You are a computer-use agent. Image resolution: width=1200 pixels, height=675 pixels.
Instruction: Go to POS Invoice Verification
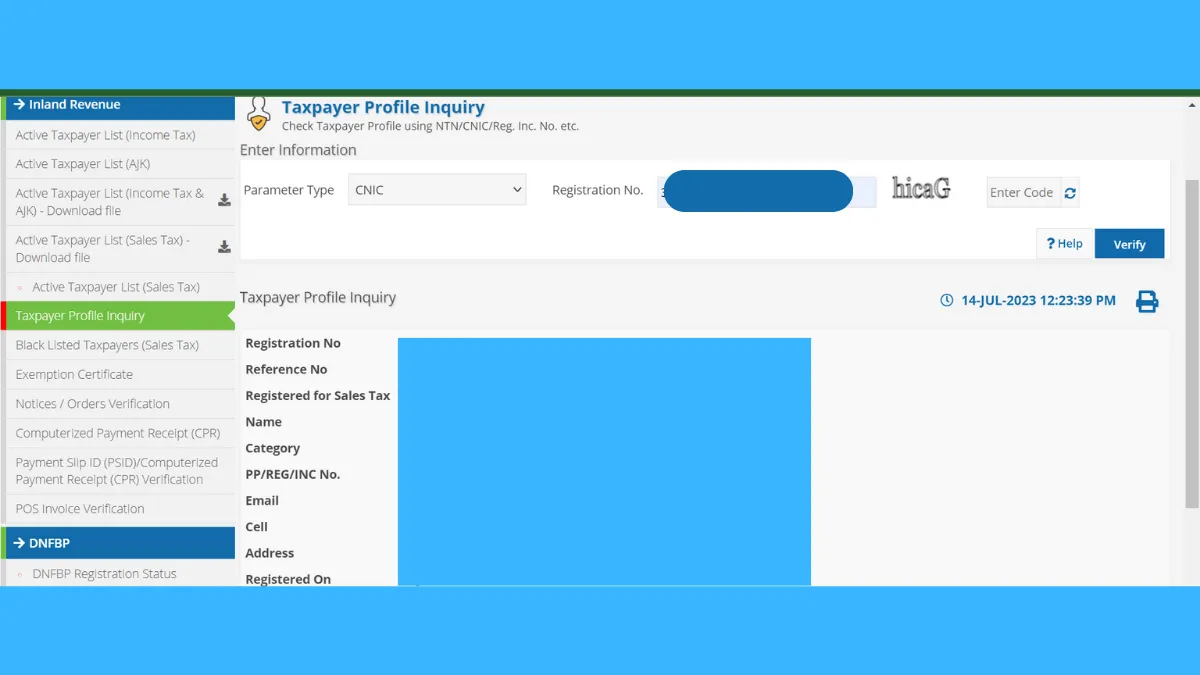80,508
